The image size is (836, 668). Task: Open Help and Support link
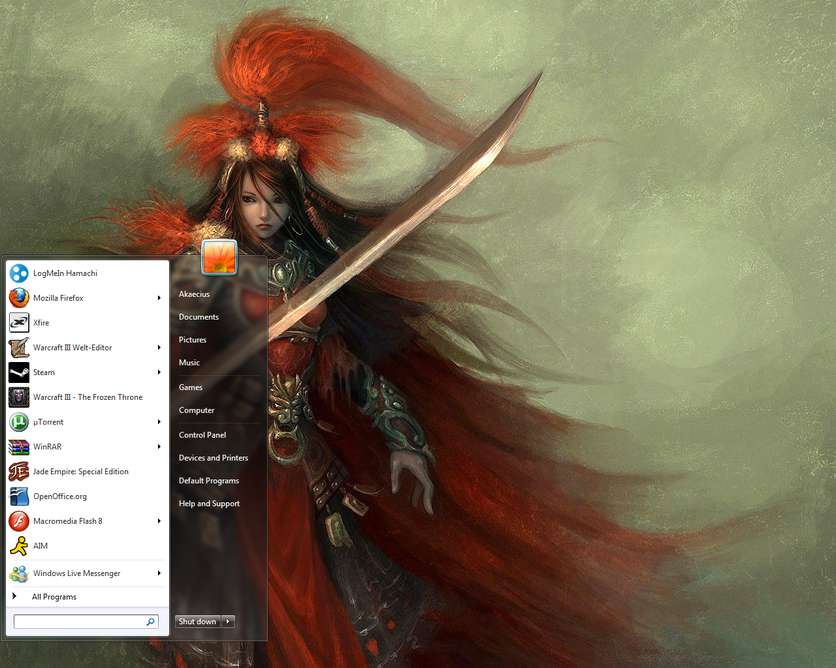pyautogui.click(x=209, y=504)
